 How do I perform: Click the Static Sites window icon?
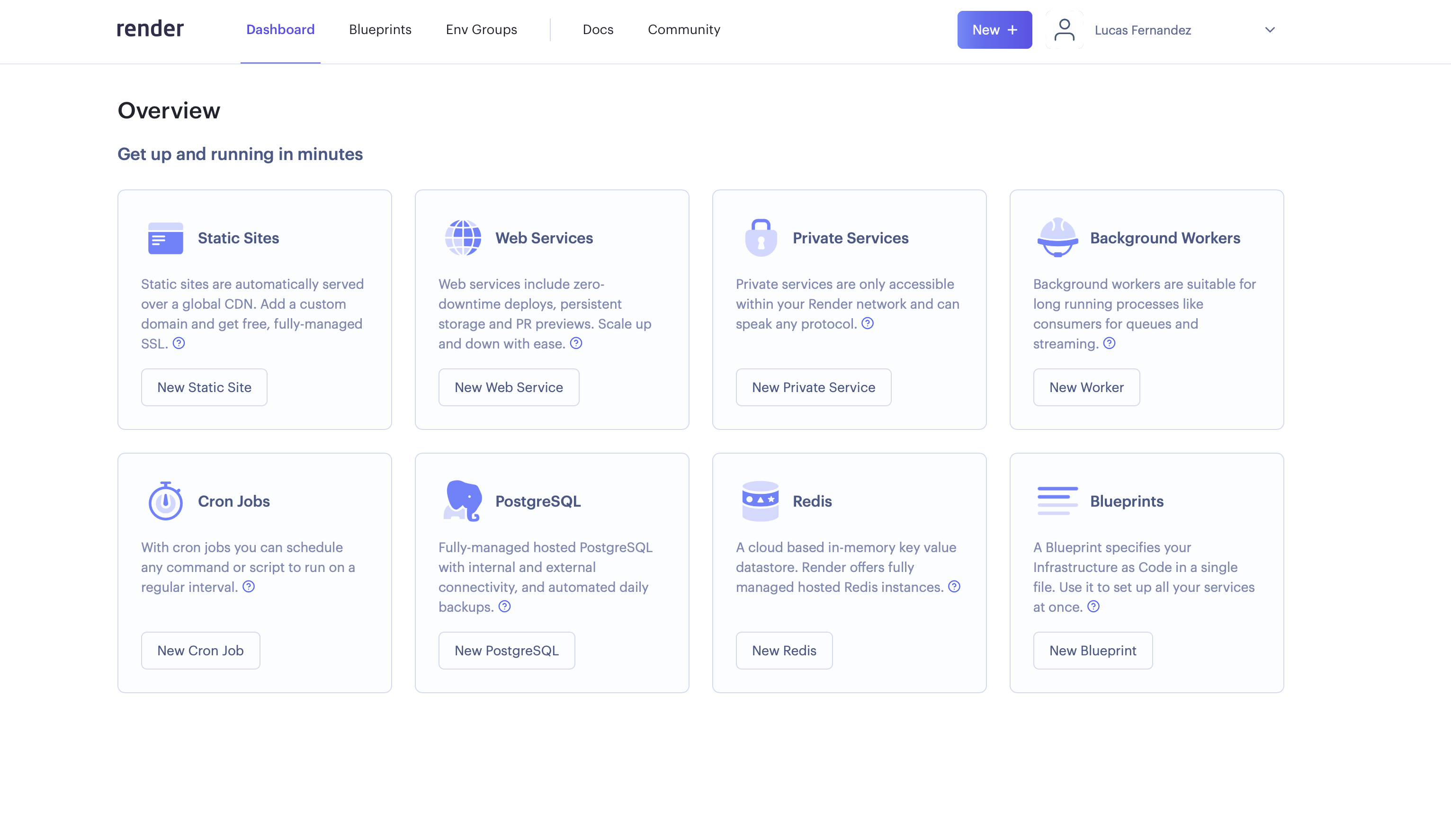165,238
